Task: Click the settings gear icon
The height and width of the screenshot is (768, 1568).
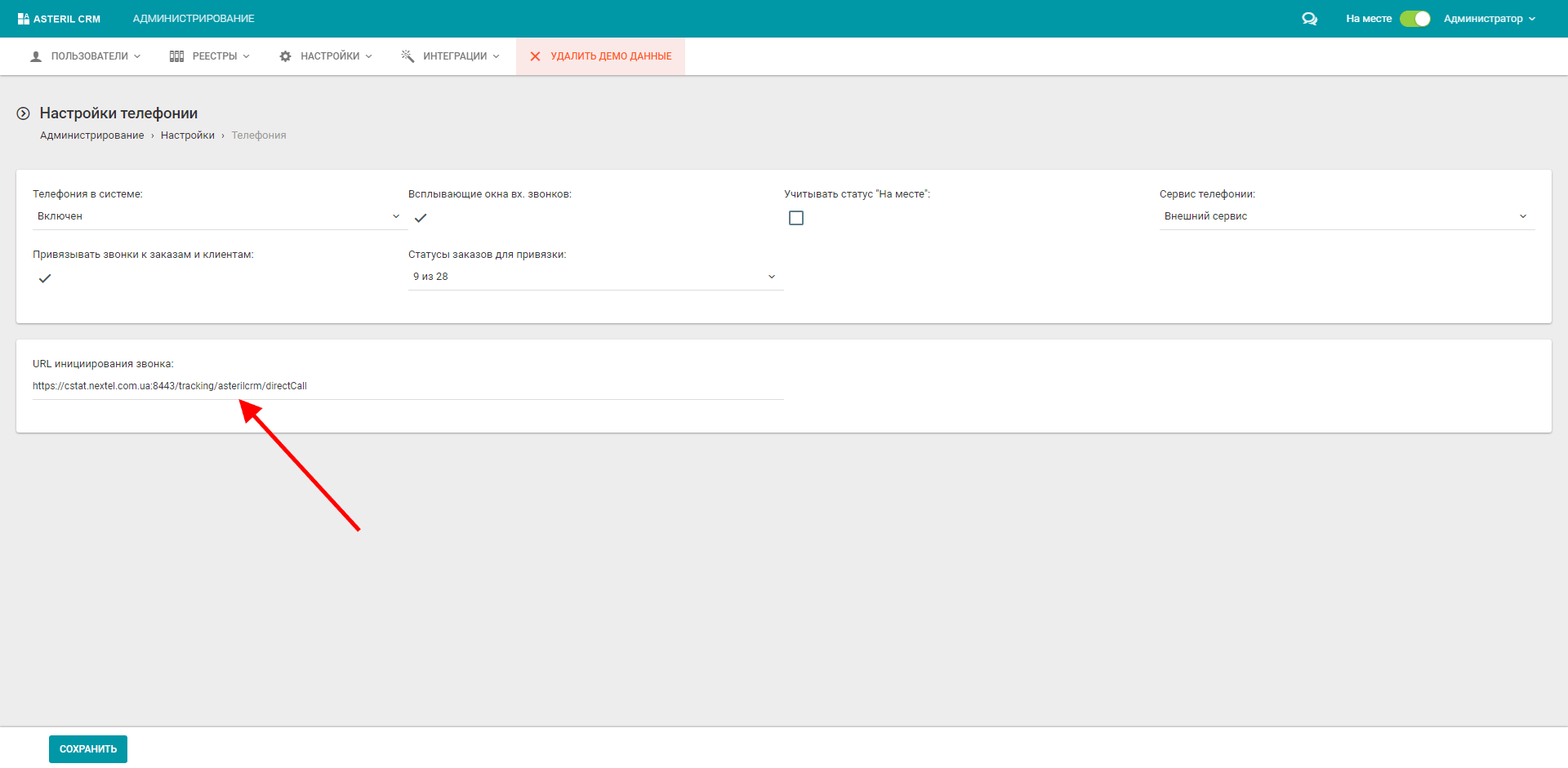Action: click(x=285, y=56)
